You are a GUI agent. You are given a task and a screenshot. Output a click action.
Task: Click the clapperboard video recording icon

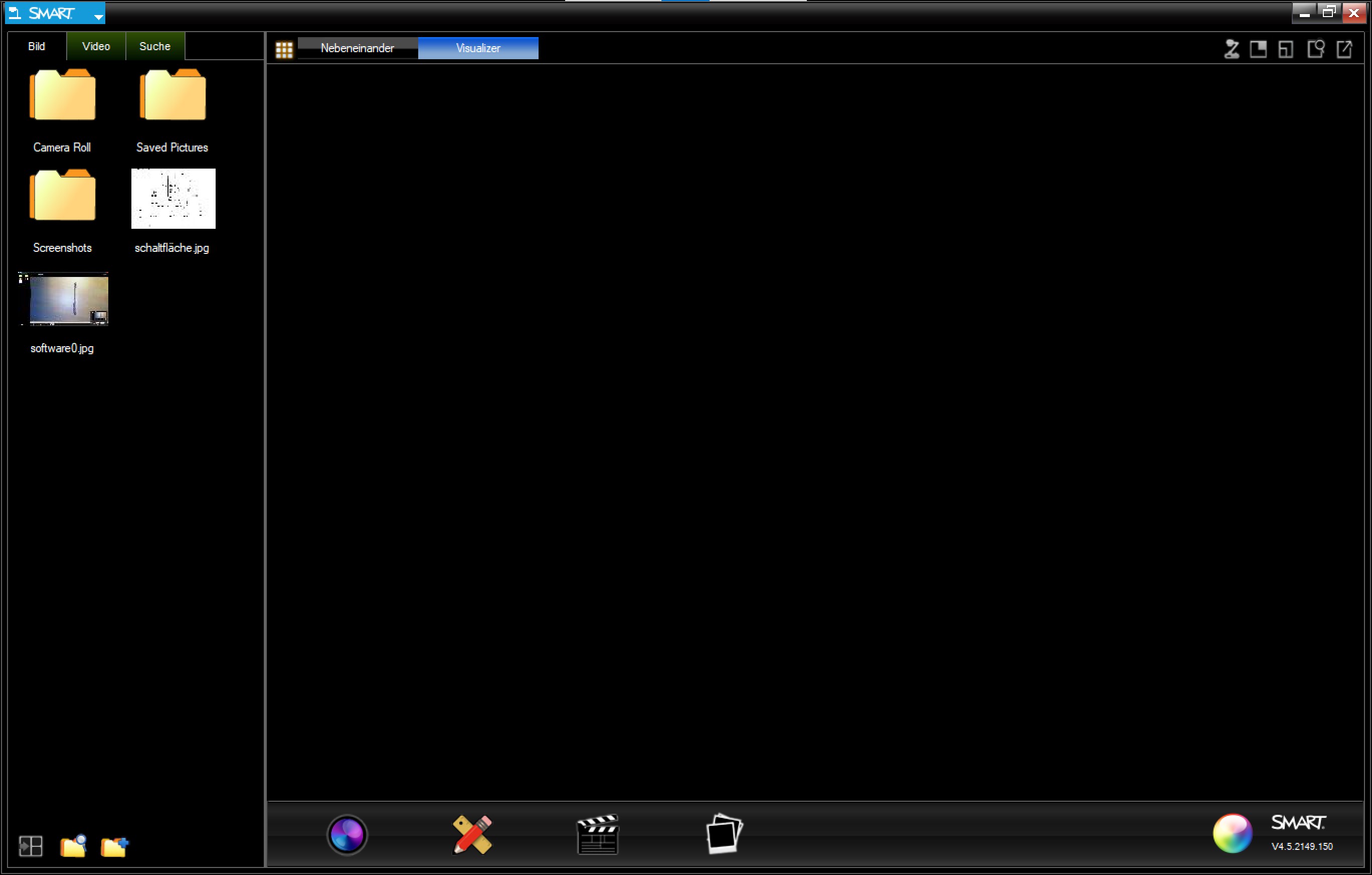(598, 834)
